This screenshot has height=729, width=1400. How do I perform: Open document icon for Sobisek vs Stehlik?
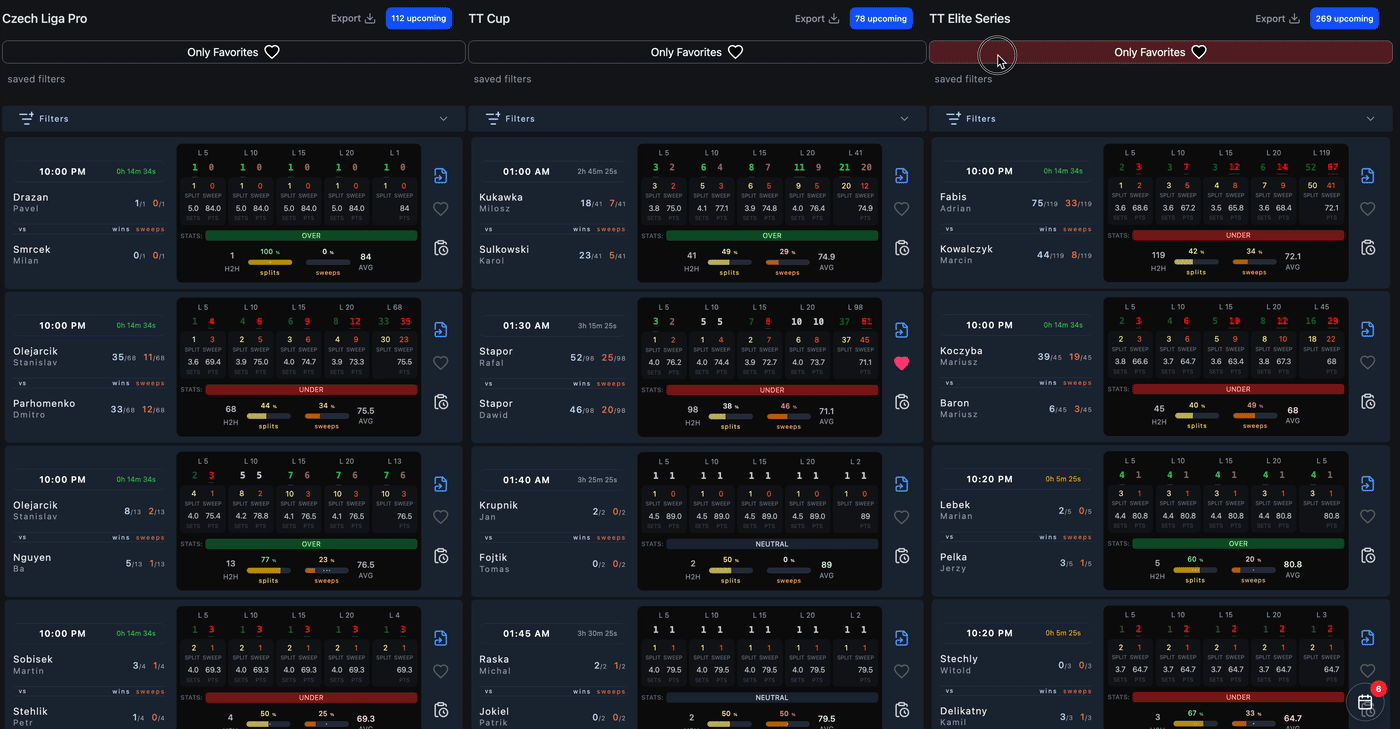[x=441, y=638]
